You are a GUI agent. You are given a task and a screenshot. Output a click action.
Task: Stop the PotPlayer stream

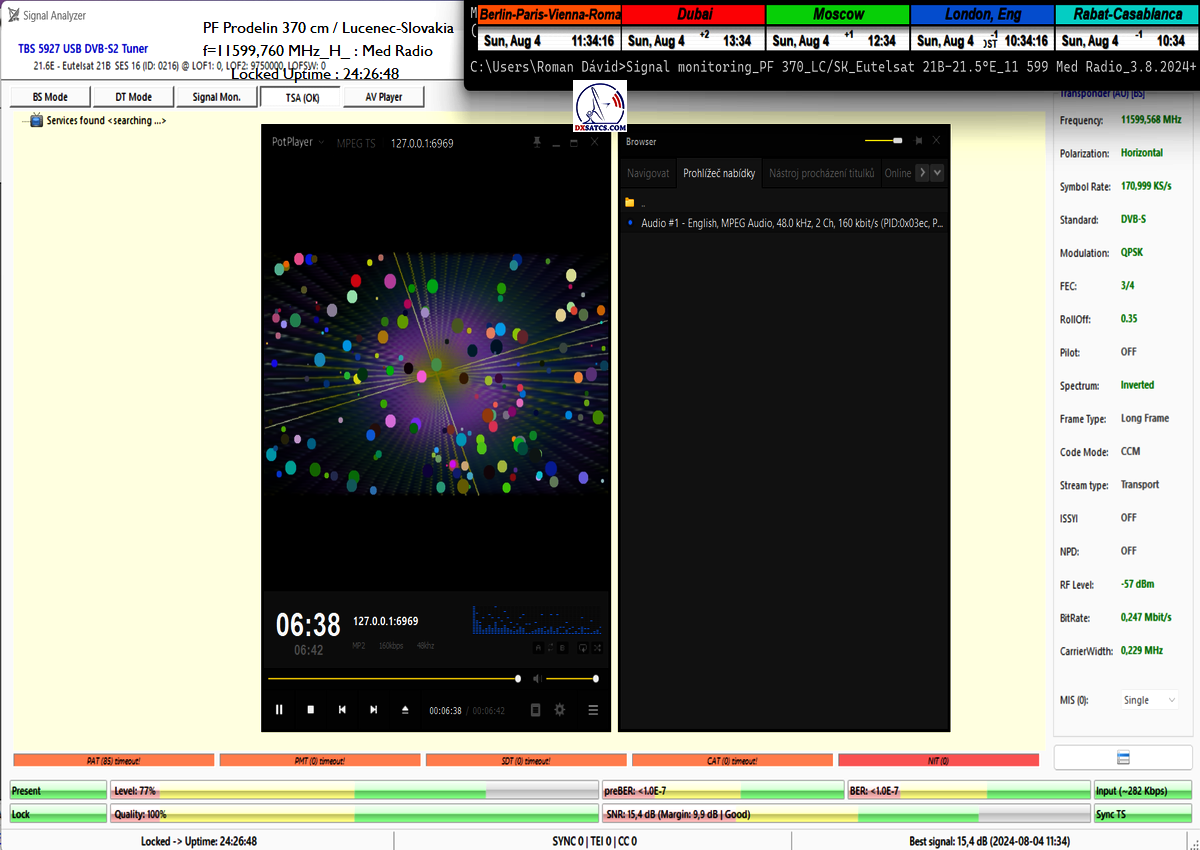pyautogui.click(x=311, y=710)
